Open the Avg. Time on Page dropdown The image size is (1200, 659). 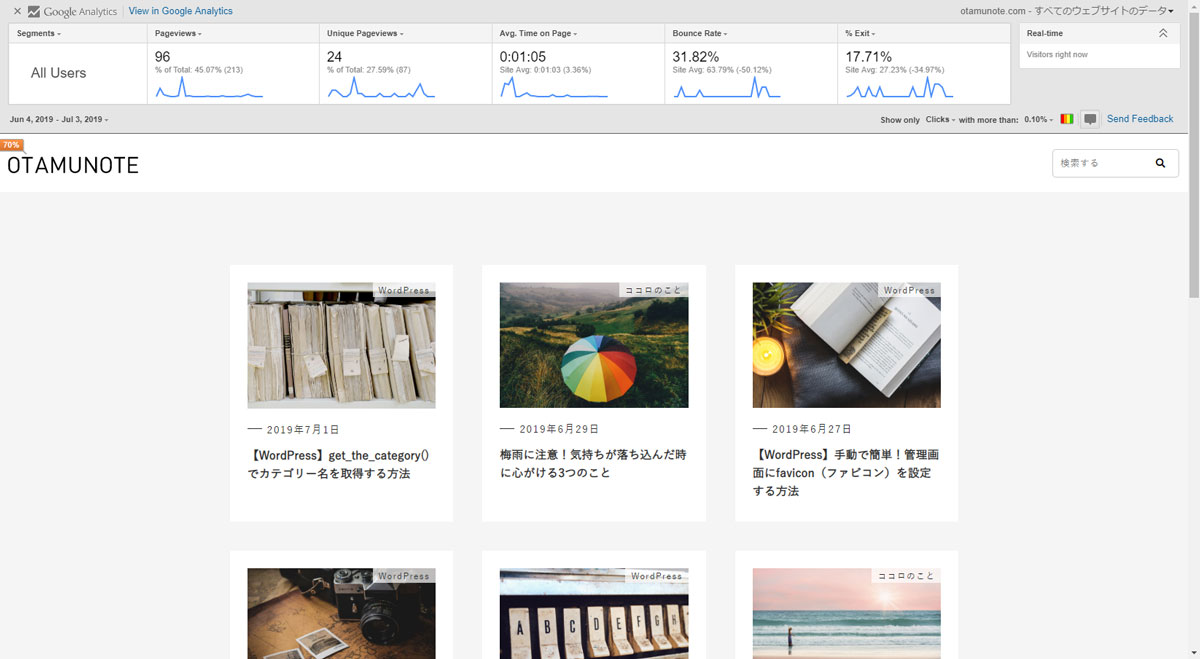click(x=539, y=34)
